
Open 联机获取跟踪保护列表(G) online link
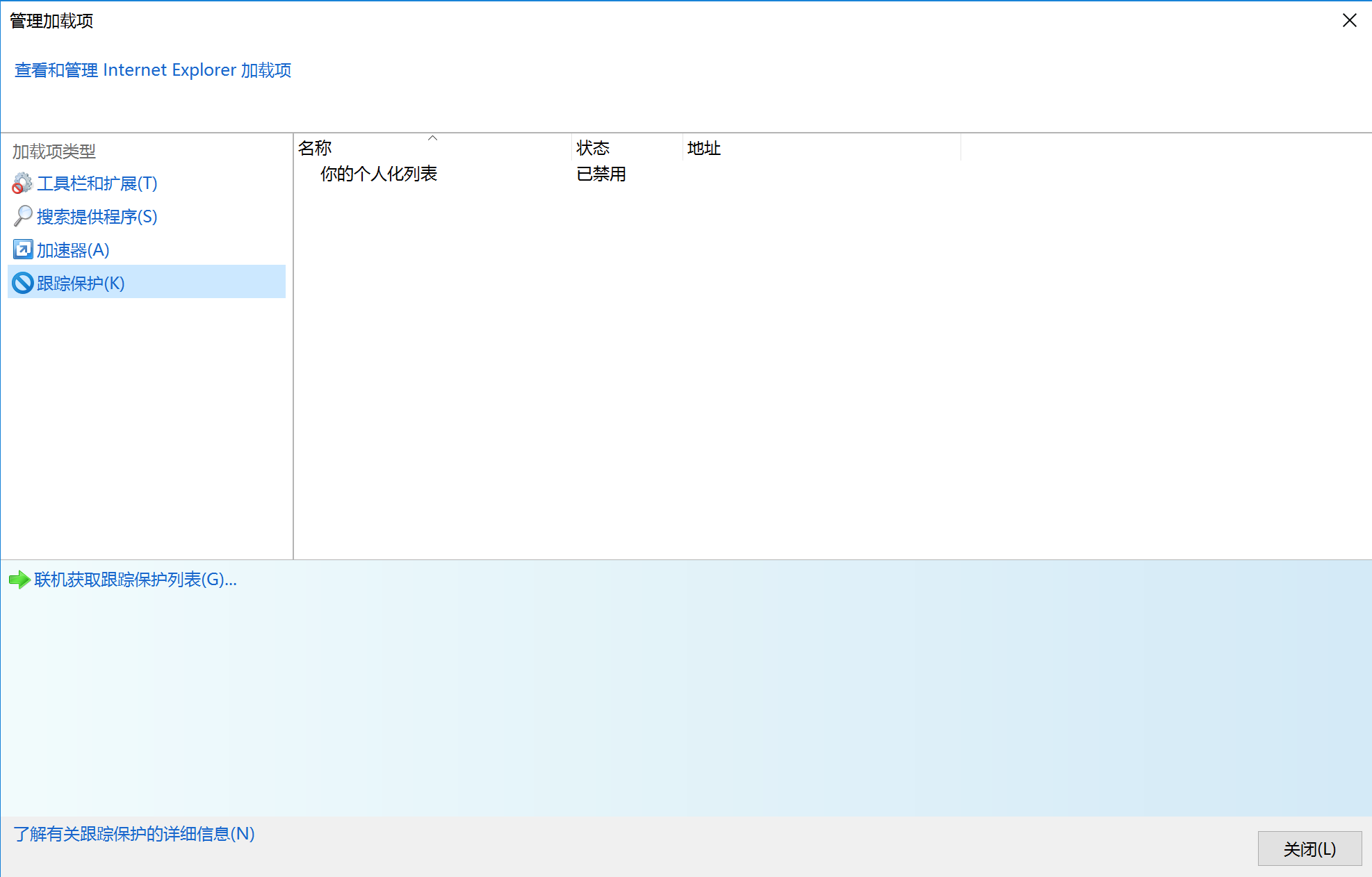(x=132, y=580)
